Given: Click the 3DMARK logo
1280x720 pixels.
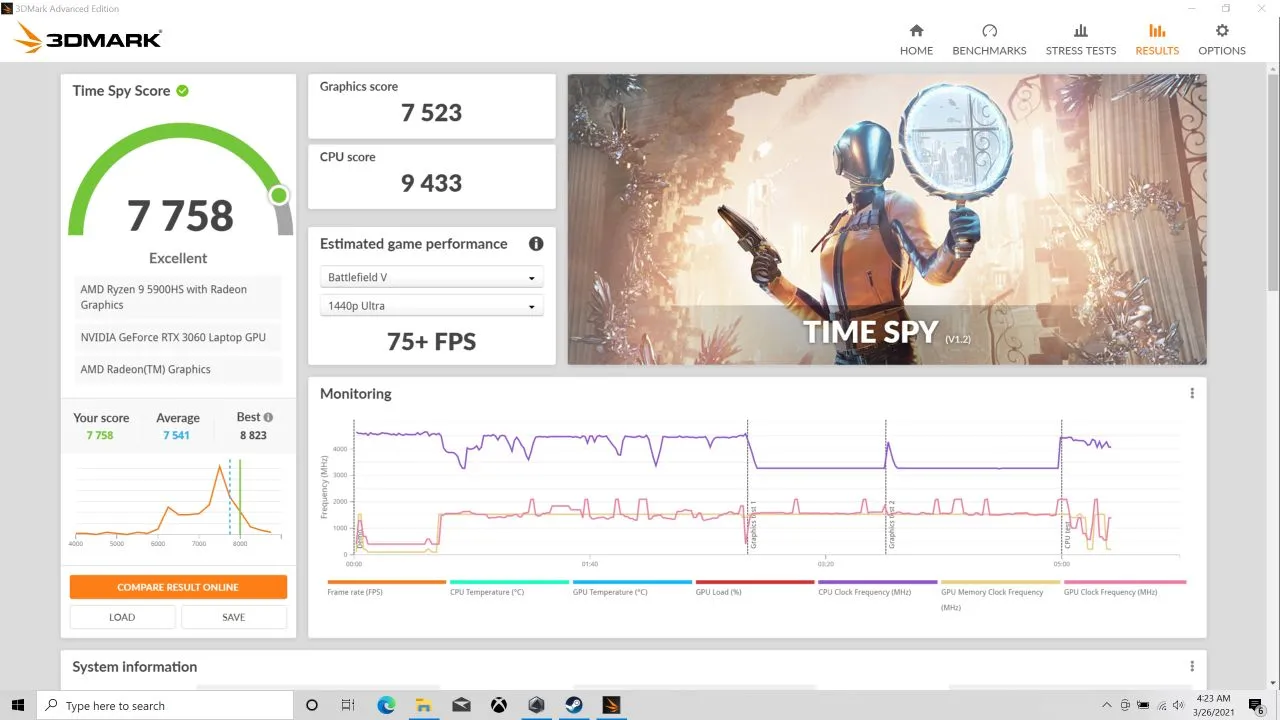Looking at the screenshot, I should coord(88,39).
